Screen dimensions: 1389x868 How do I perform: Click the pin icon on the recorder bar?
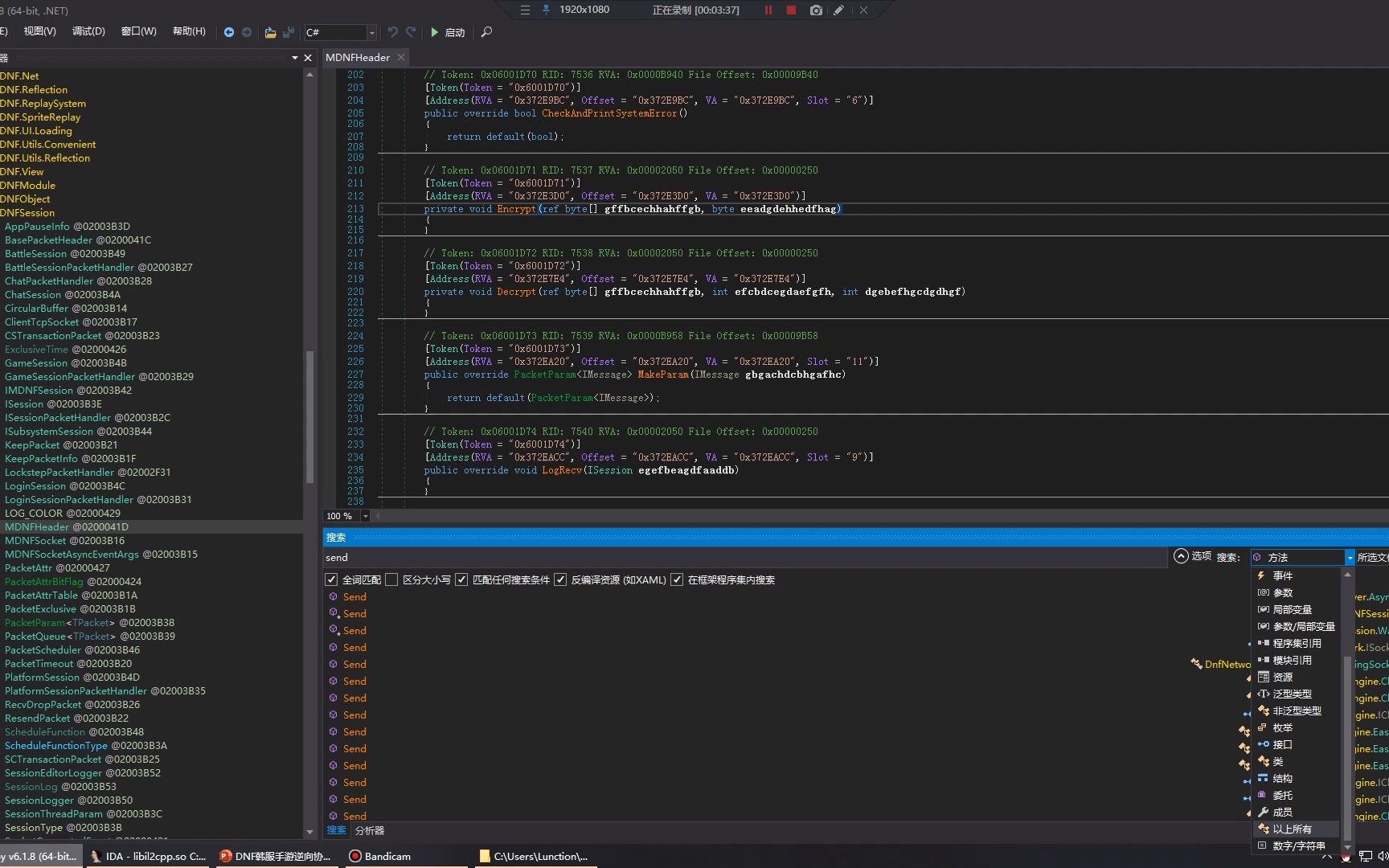tap(547, 10)
